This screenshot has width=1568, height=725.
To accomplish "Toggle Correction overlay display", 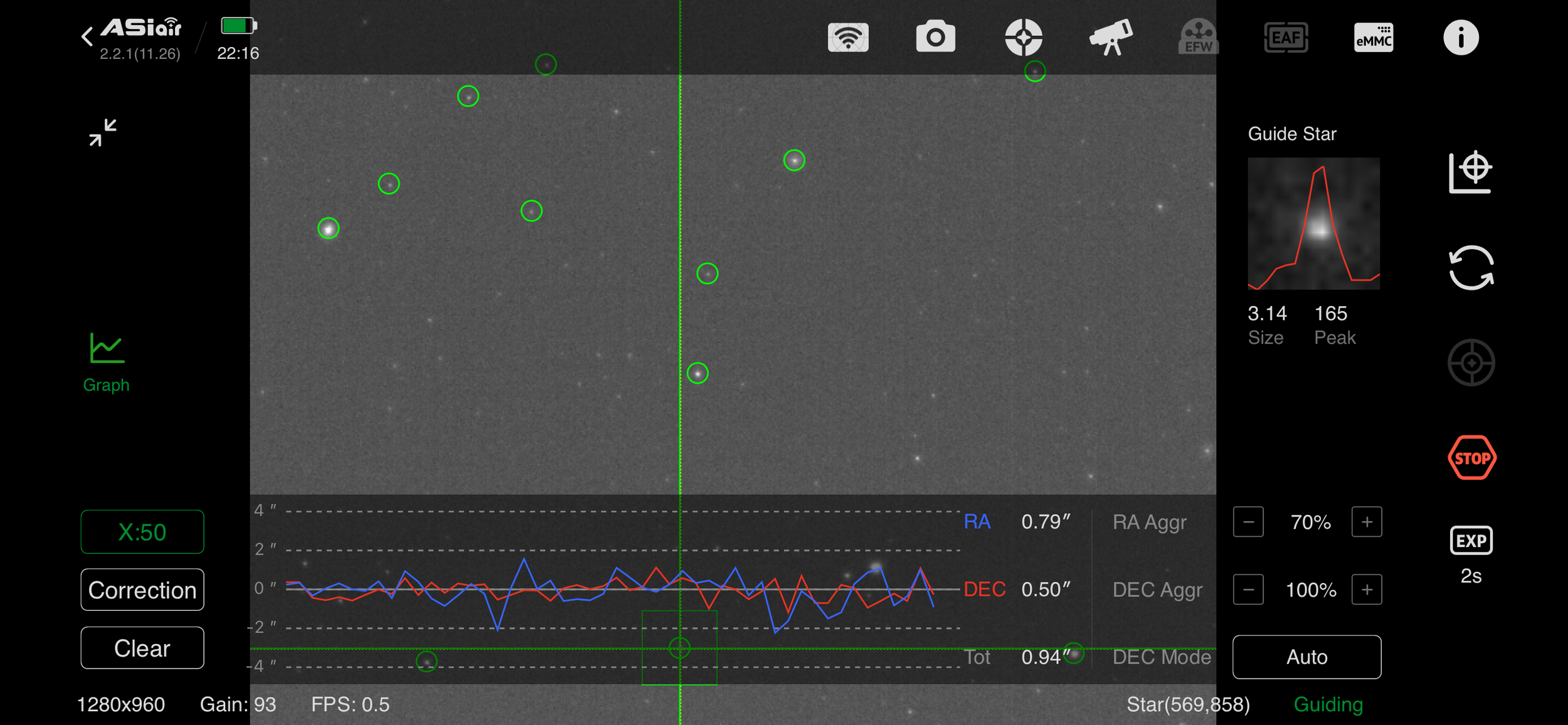I will pos(142,590).
